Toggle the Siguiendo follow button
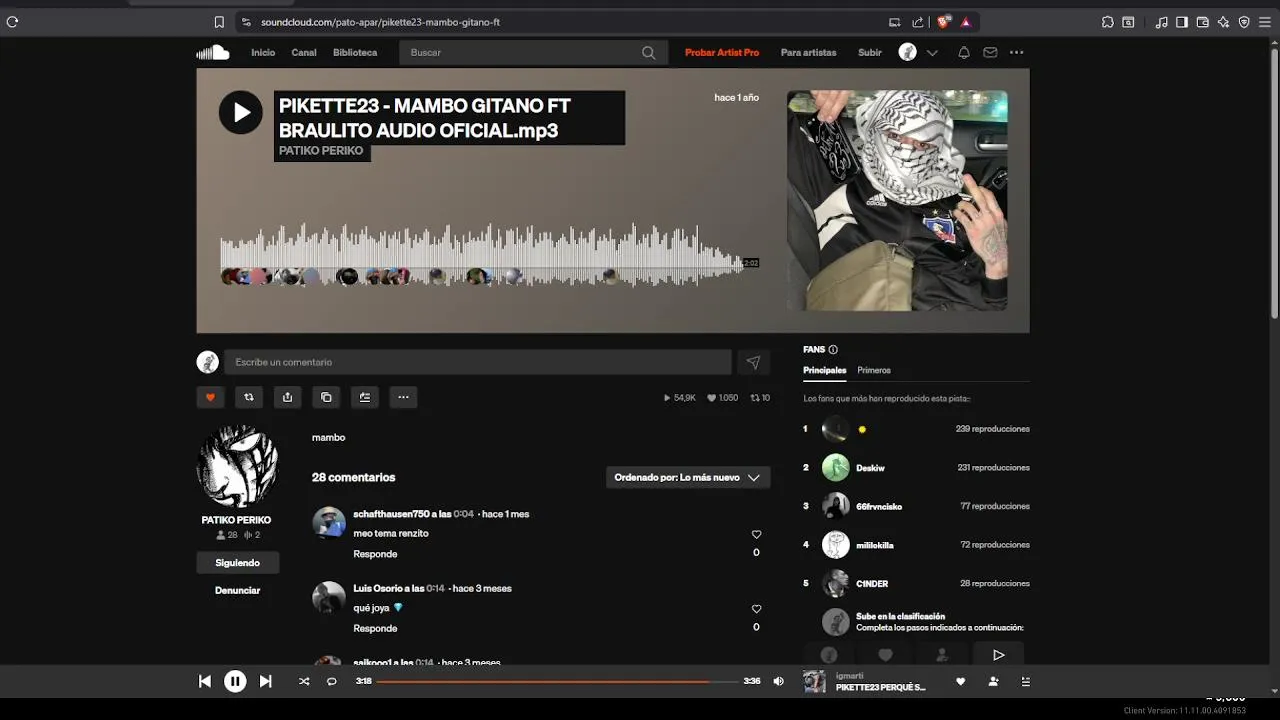The image size is (1280, 720). click(238, 563)
